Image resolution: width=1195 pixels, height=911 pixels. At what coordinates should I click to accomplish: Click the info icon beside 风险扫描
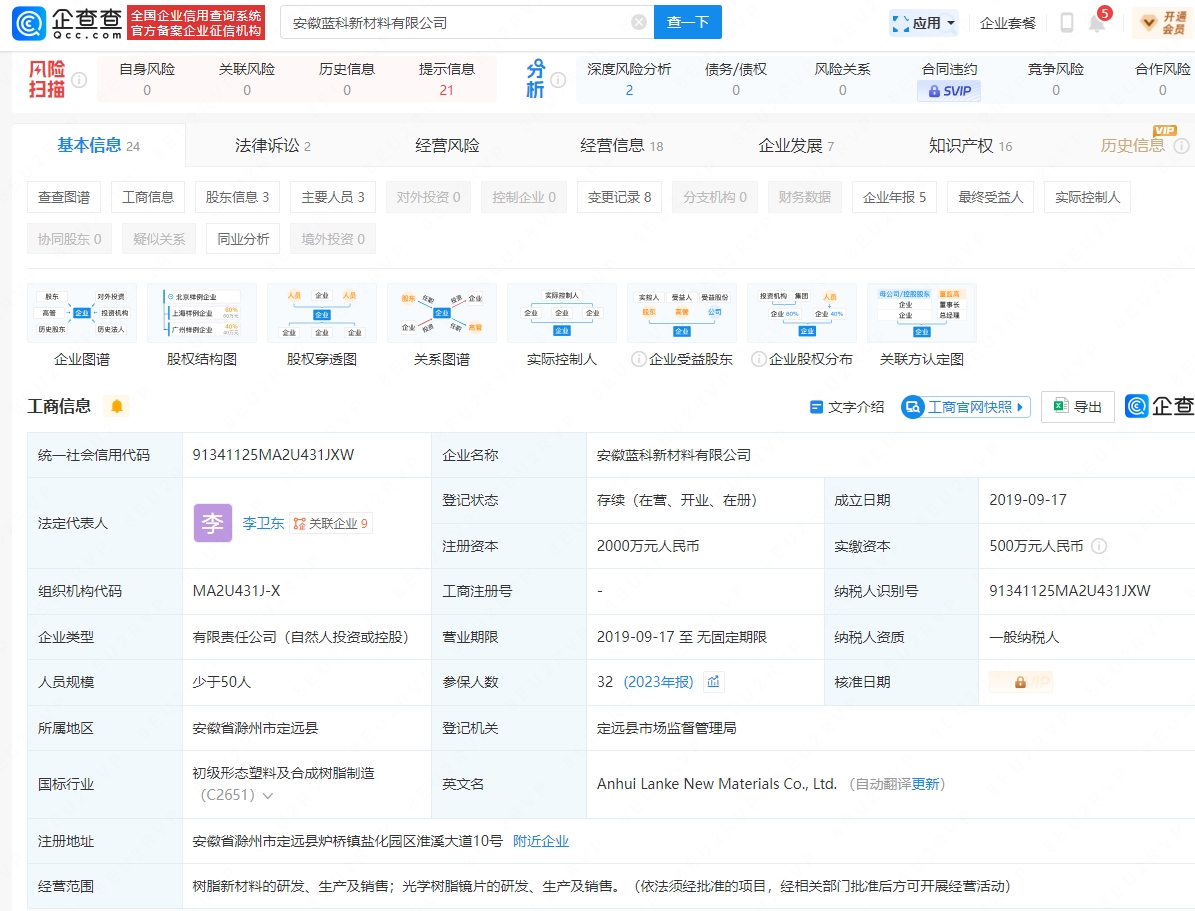tap(78, 79)
